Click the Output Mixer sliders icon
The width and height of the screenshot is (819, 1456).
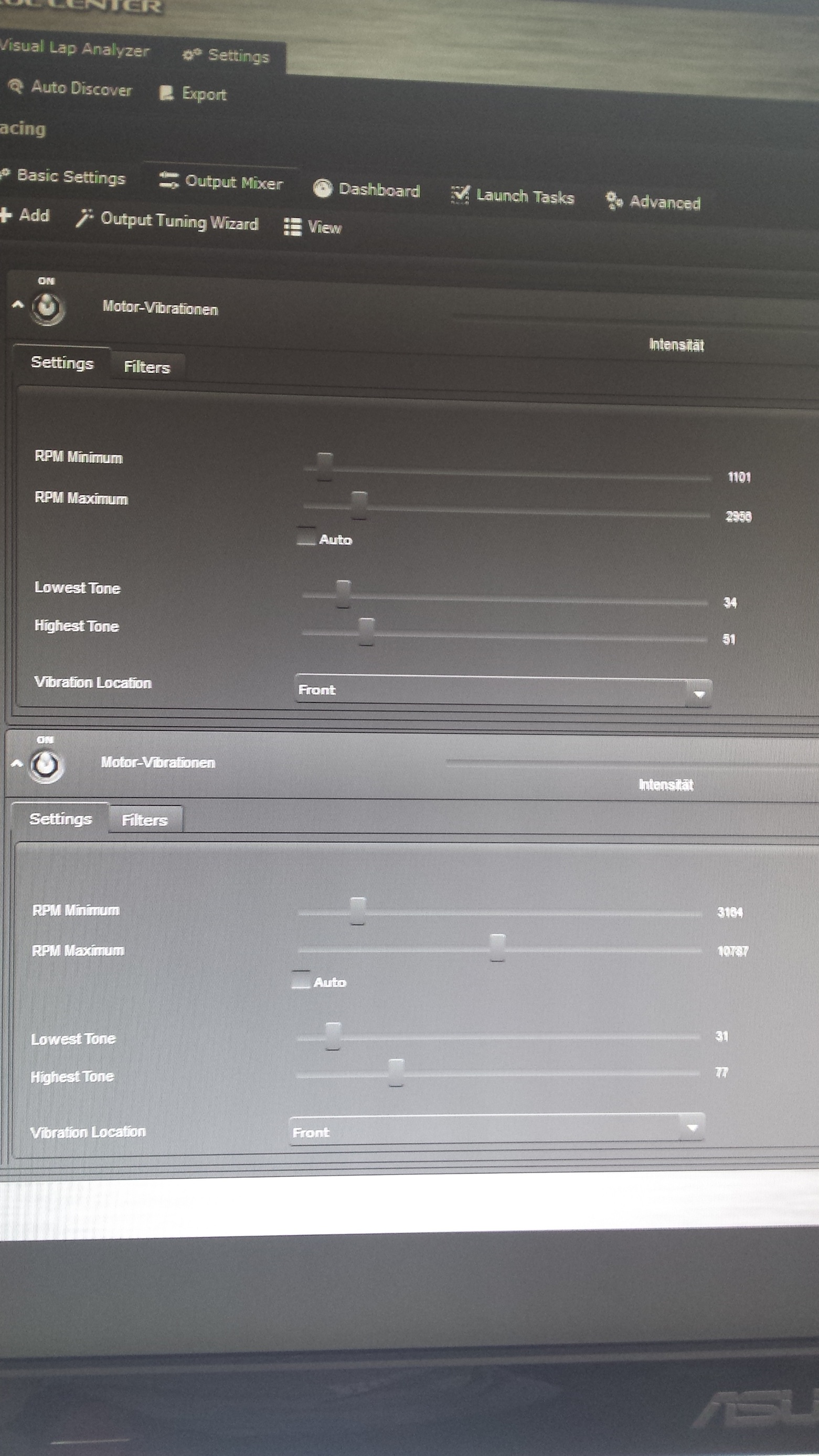[x=168, y=181]
